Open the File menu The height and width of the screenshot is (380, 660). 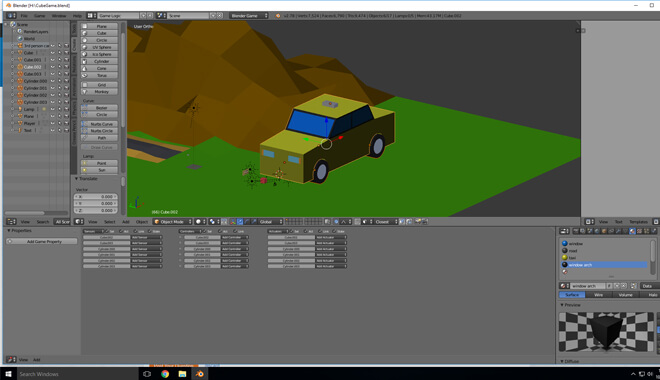coord(24,16)
